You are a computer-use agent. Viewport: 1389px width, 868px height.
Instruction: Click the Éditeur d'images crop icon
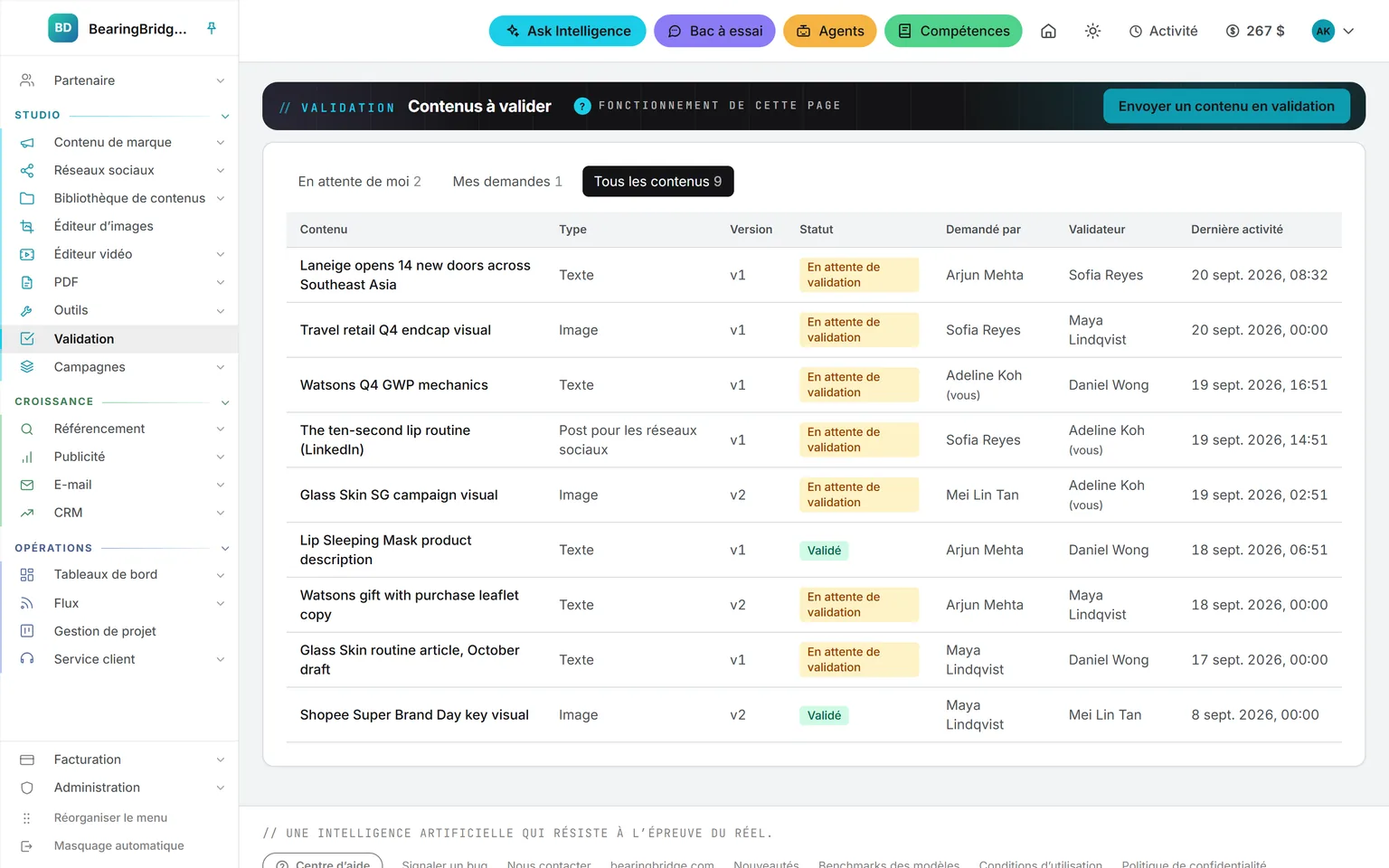click(27, 227)
